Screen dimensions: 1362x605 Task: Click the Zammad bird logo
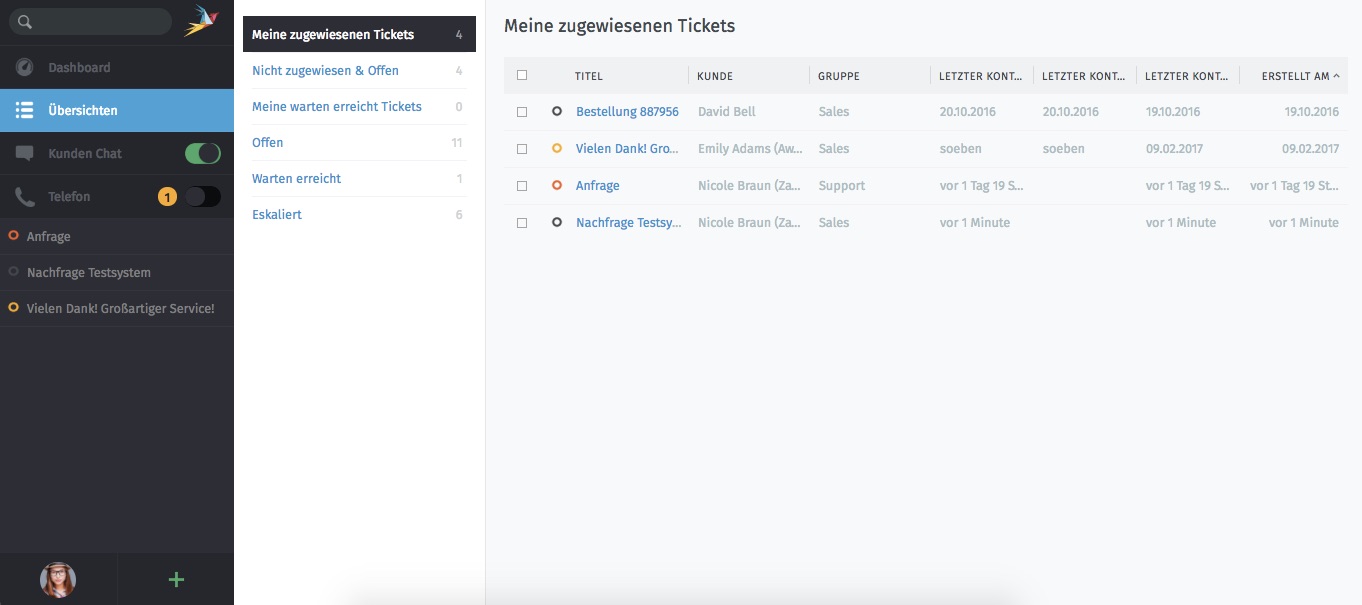pyautogui.click(x=202, y=21)
